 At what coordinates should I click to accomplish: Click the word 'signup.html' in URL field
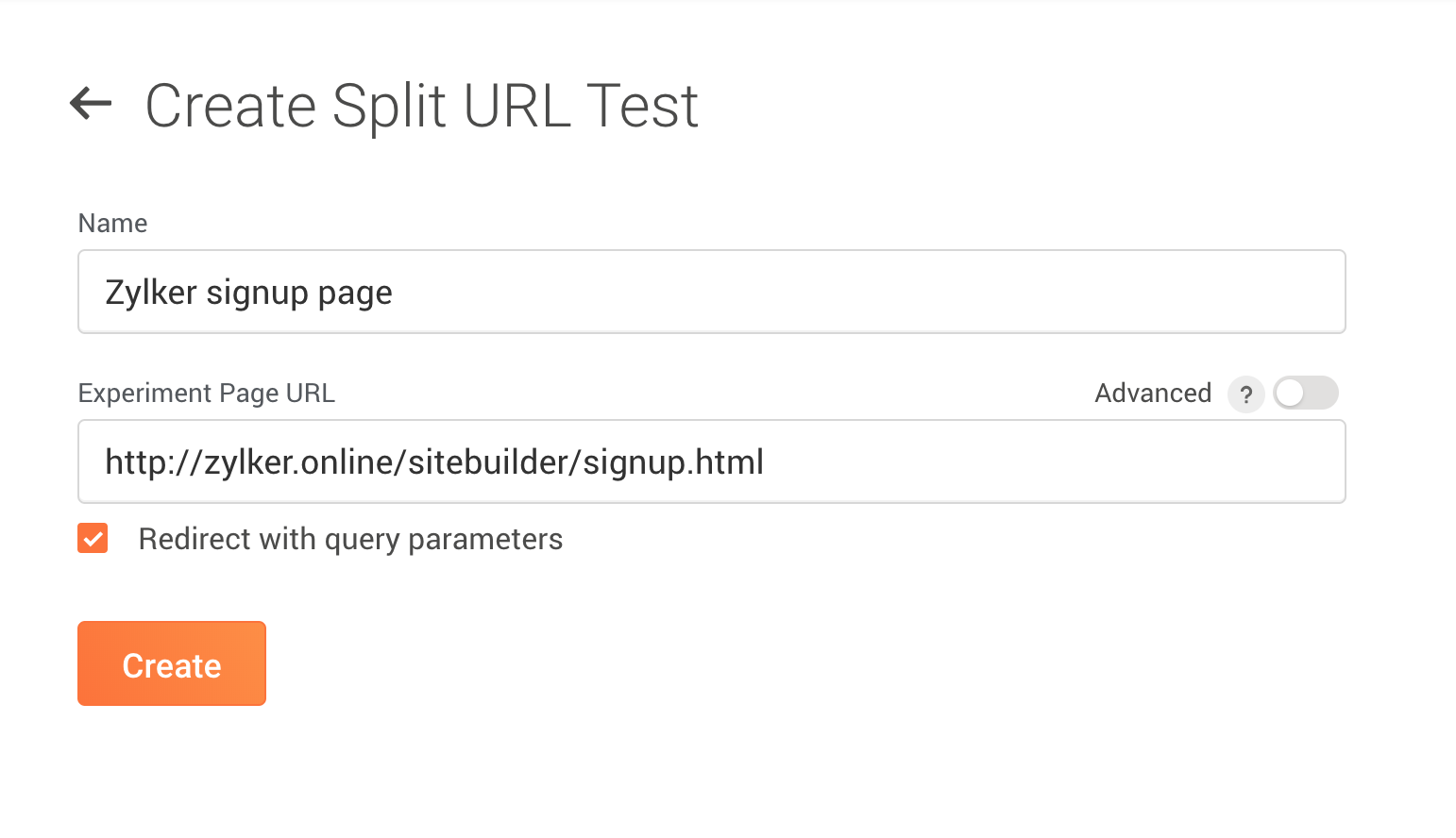(x=673, y=462)
